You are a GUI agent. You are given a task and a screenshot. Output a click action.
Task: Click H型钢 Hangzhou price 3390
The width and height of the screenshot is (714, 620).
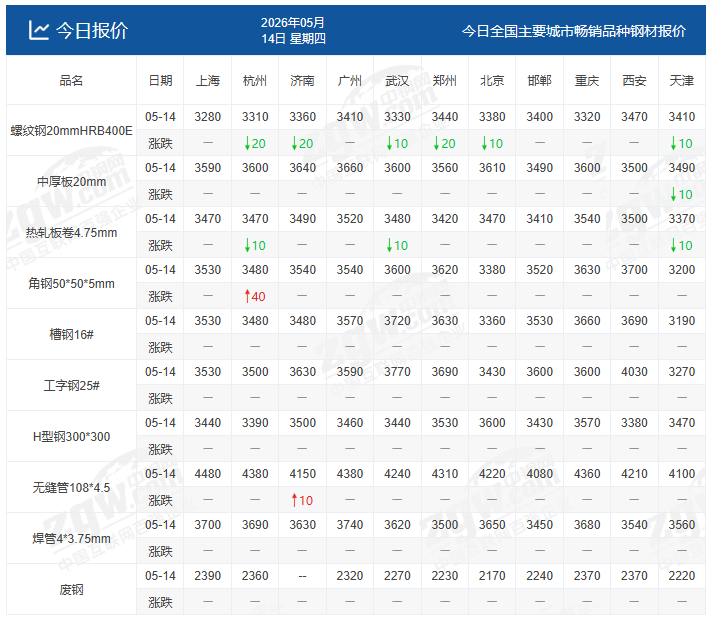click(x=255, y=423)
